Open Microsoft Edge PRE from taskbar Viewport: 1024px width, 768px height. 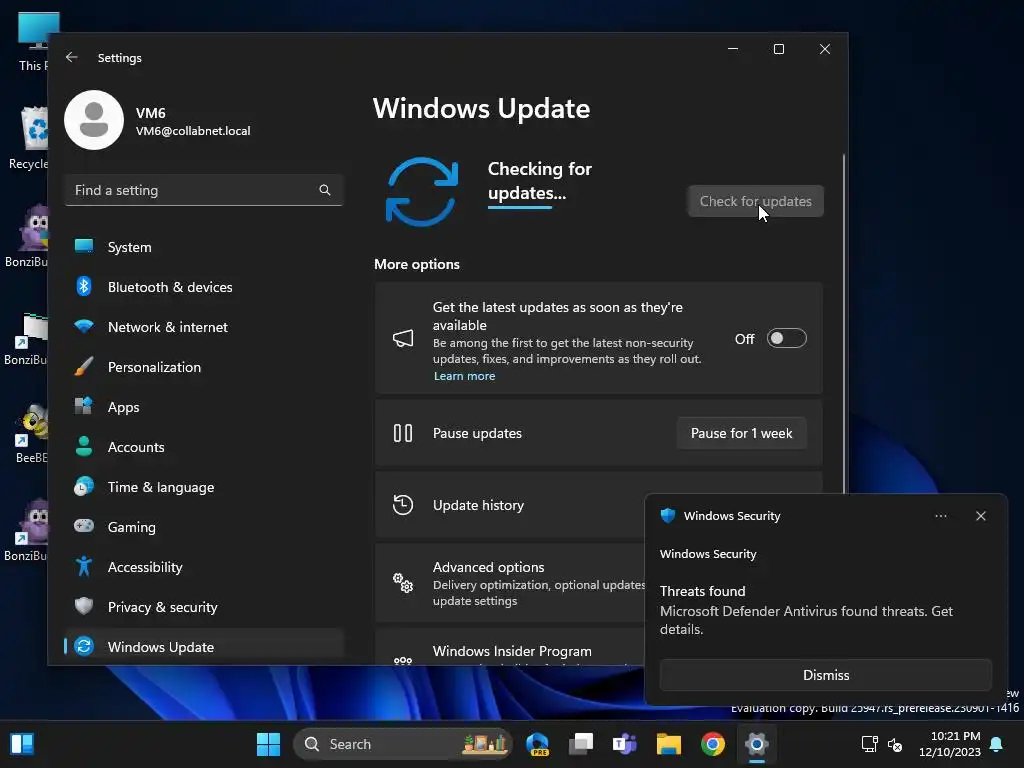(537, 744)
